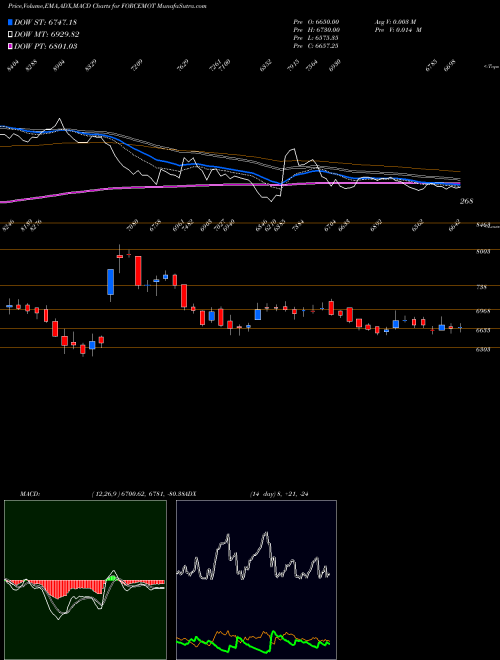
Task: Click the 'Pre V: 0.014 M' volume text
Action: coord(398,30)
